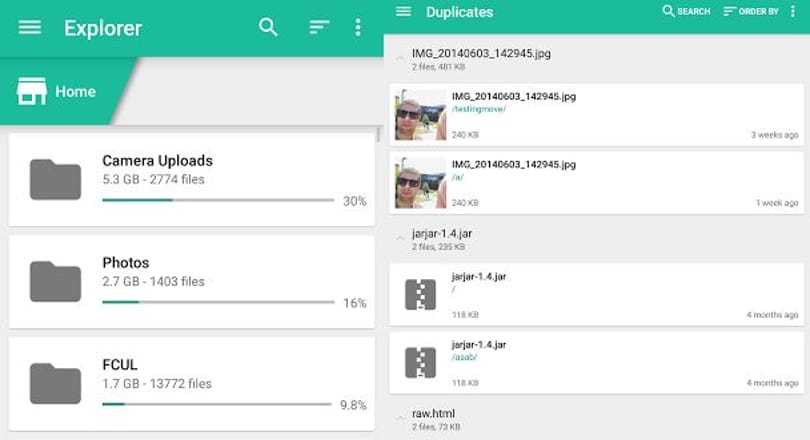810x440 pixels.
Task: Open the Explorer sort icon
Action: [x=319, y=27]
